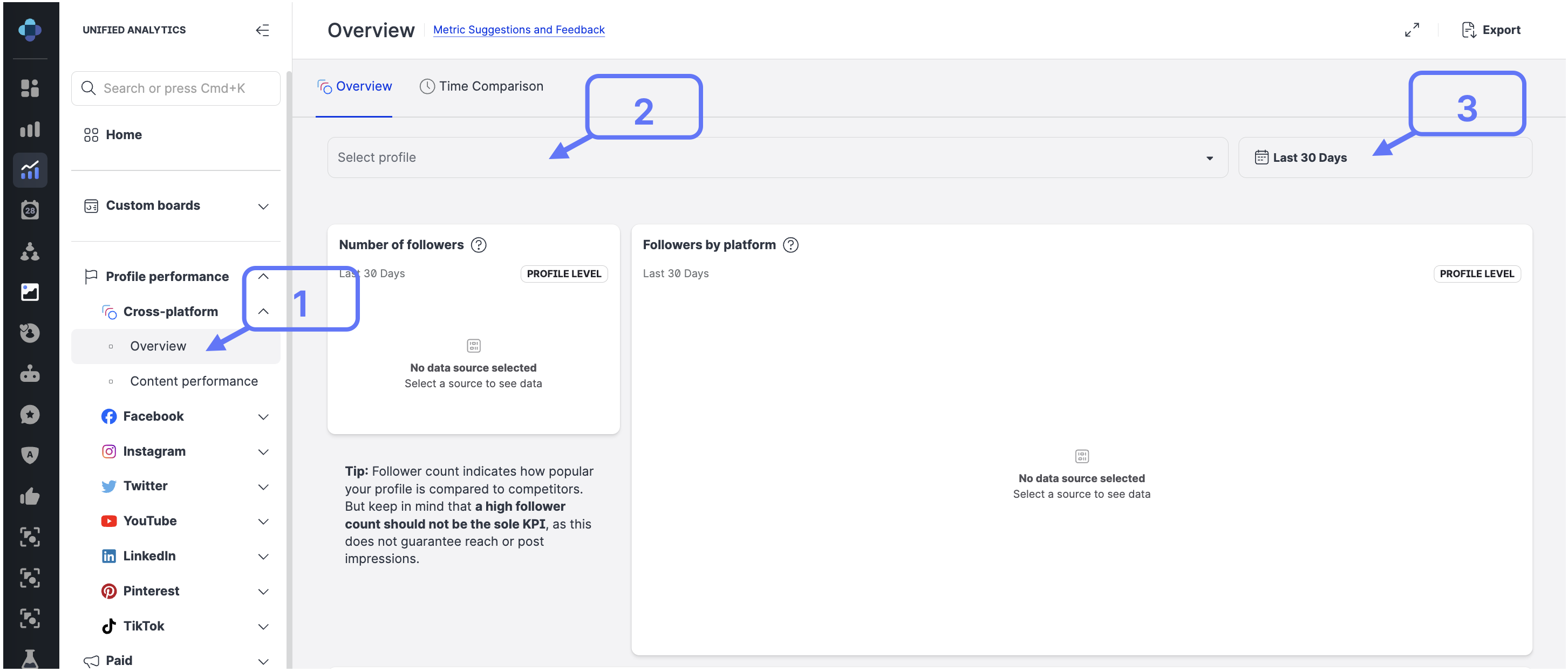
Task: Select Content performance in sidebar
Action: pyautogui.click(x=194, y=381)
